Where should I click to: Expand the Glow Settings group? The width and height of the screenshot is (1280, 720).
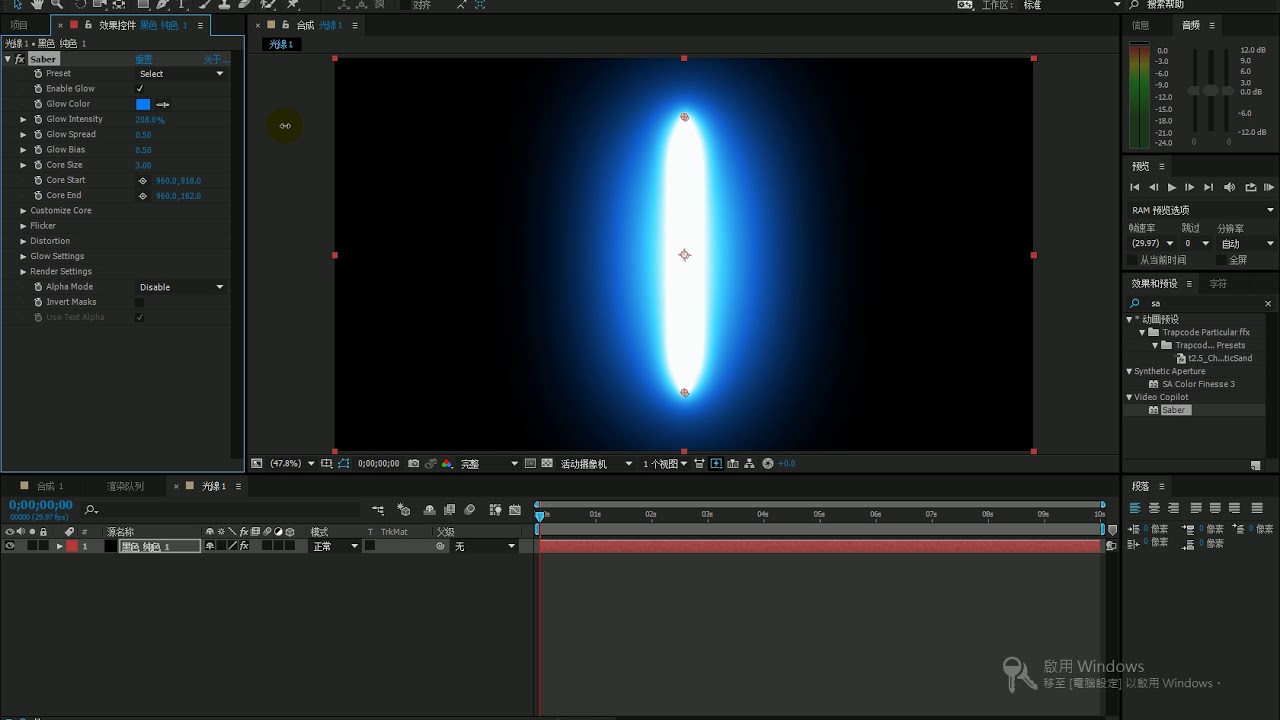point(23,256)
